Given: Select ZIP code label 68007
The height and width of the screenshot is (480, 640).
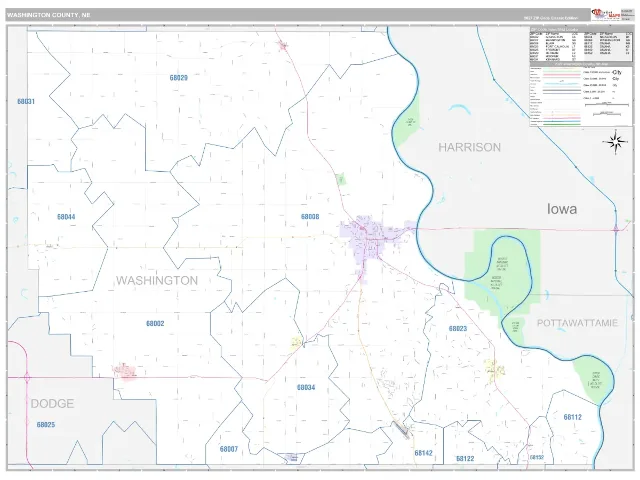Looking at the screenshot, I should coord(229,449).
